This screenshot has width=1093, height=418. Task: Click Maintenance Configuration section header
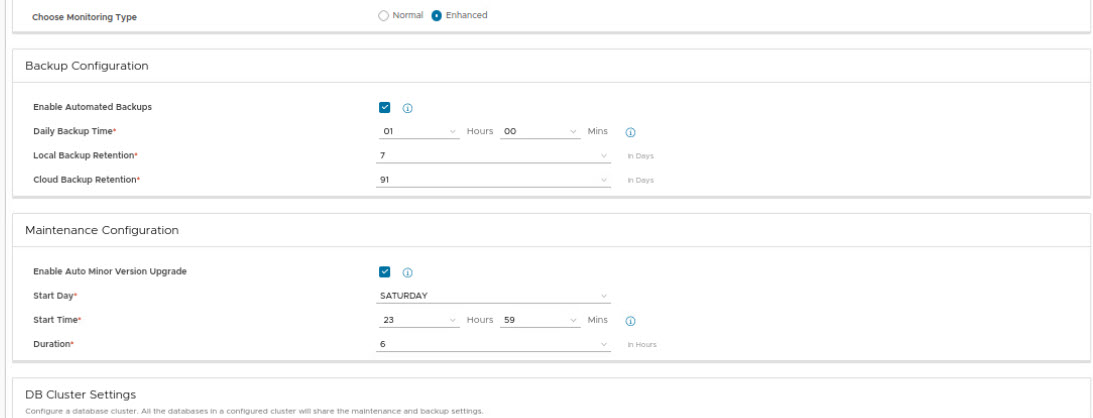pos(102,230)
